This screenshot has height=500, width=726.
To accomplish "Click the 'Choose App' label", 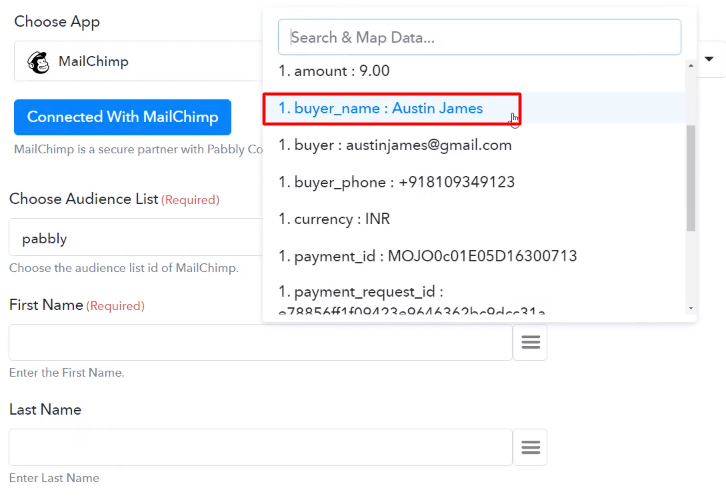I will click(x=57, y=22).
